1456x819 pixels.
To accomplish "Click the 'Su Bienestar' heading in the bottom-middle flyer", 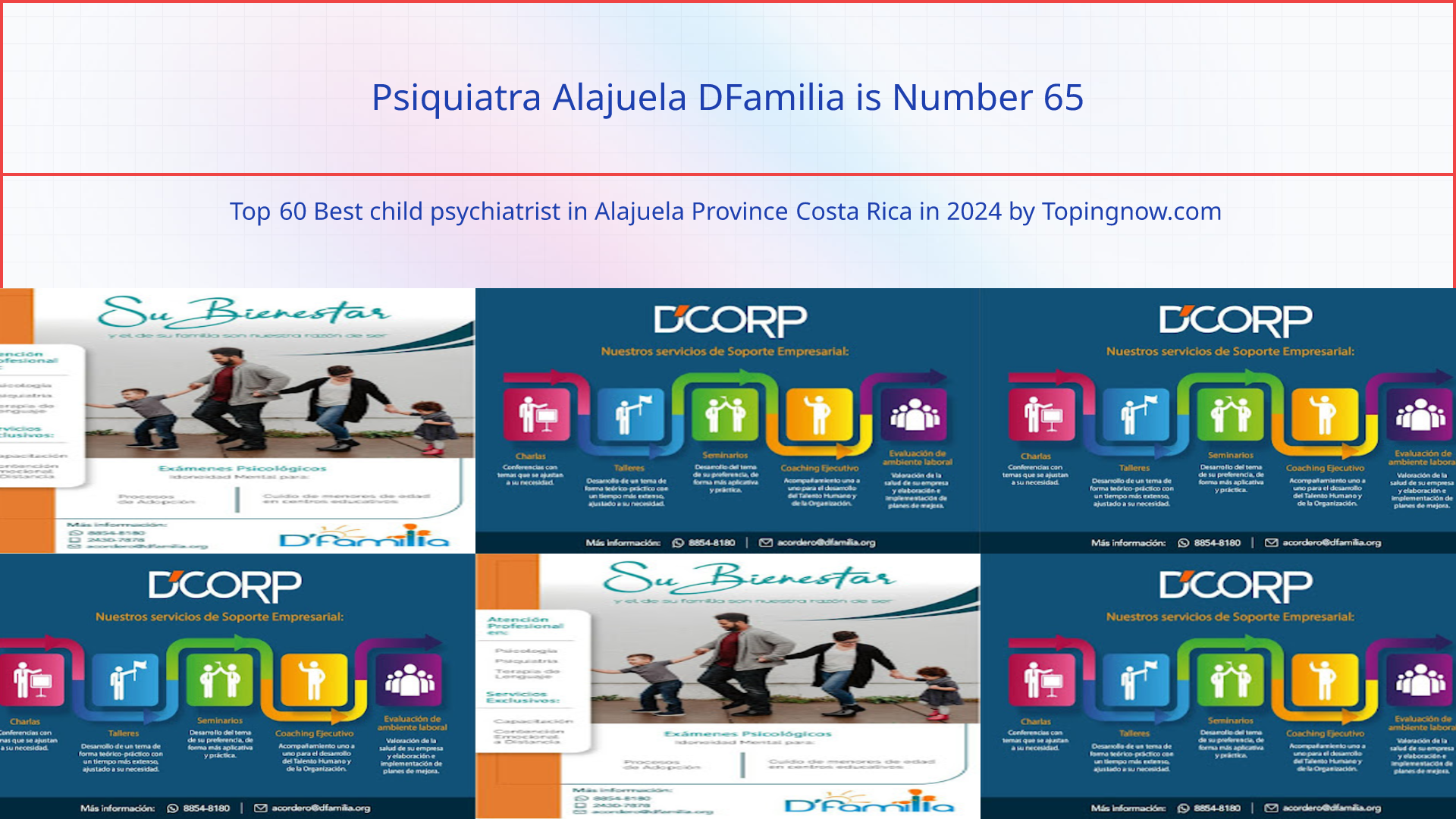I will tap(750, 578).
